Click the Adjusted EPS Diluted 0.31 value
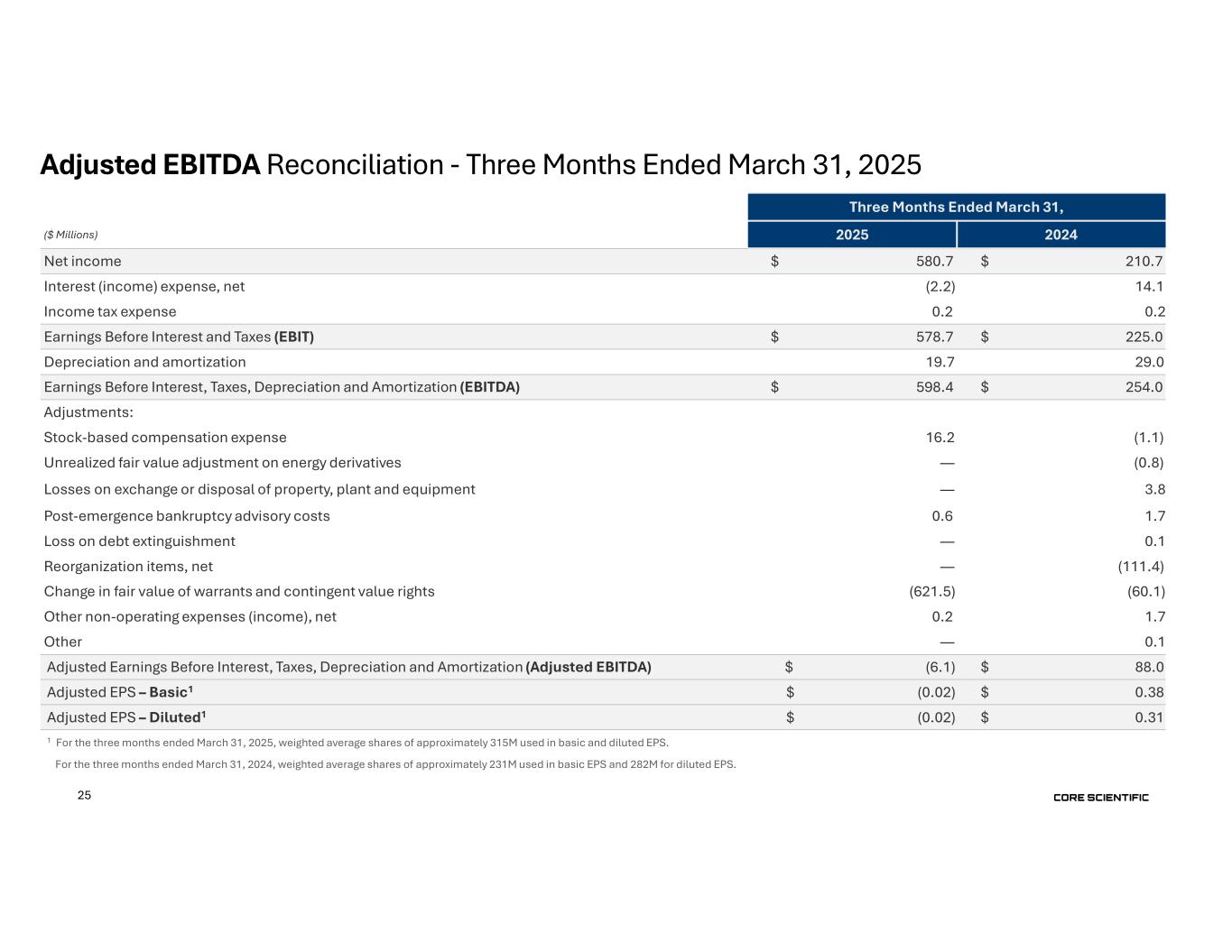The height and width of the screenshot is (952, 1232). tap(1148, 718)
